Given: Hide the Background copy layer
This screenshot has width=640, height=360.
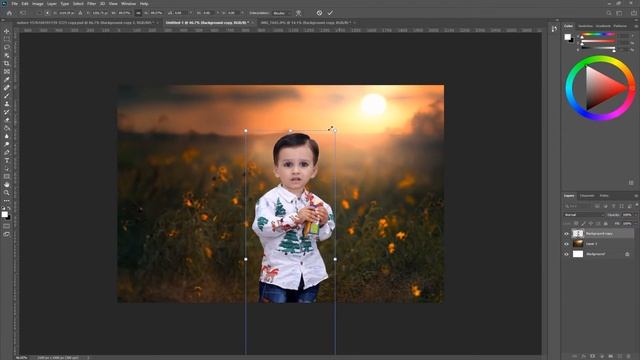Looking at the screenshot, I should [x=567, y=234].
